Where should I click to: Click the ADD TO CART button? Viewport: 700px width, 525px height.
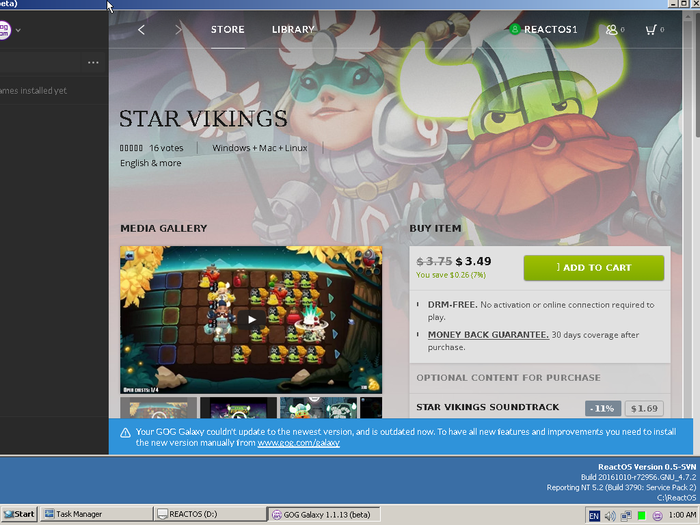(594, 268)
